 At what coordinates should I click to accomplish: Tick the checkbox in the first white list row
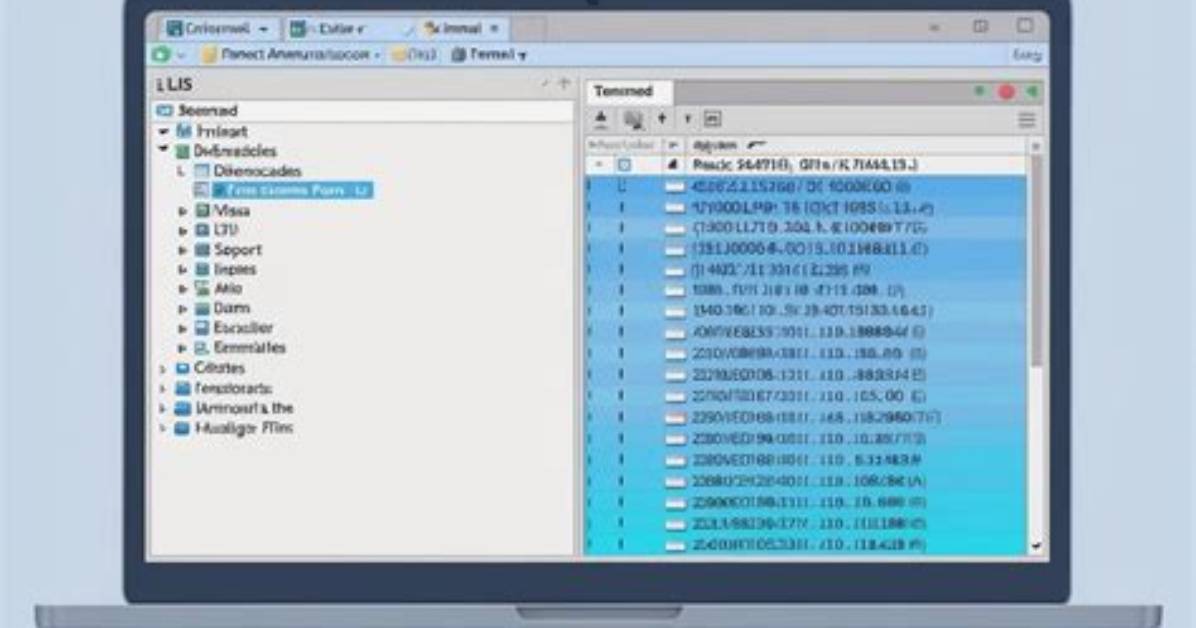pos(624,165)
